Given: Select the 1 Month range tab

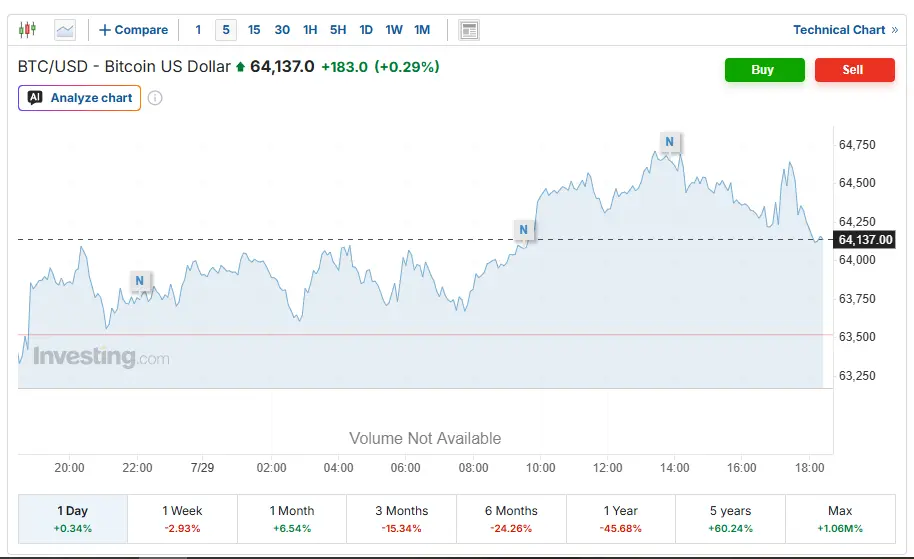Looking at the screenshot, I should tap(292, 519).
